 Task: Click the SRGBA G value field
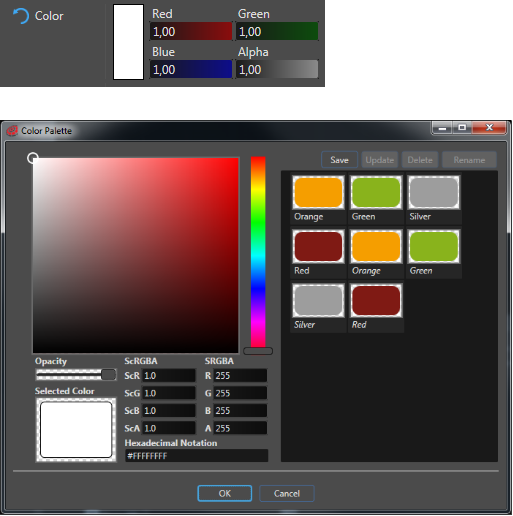click(x=240, y=393)
